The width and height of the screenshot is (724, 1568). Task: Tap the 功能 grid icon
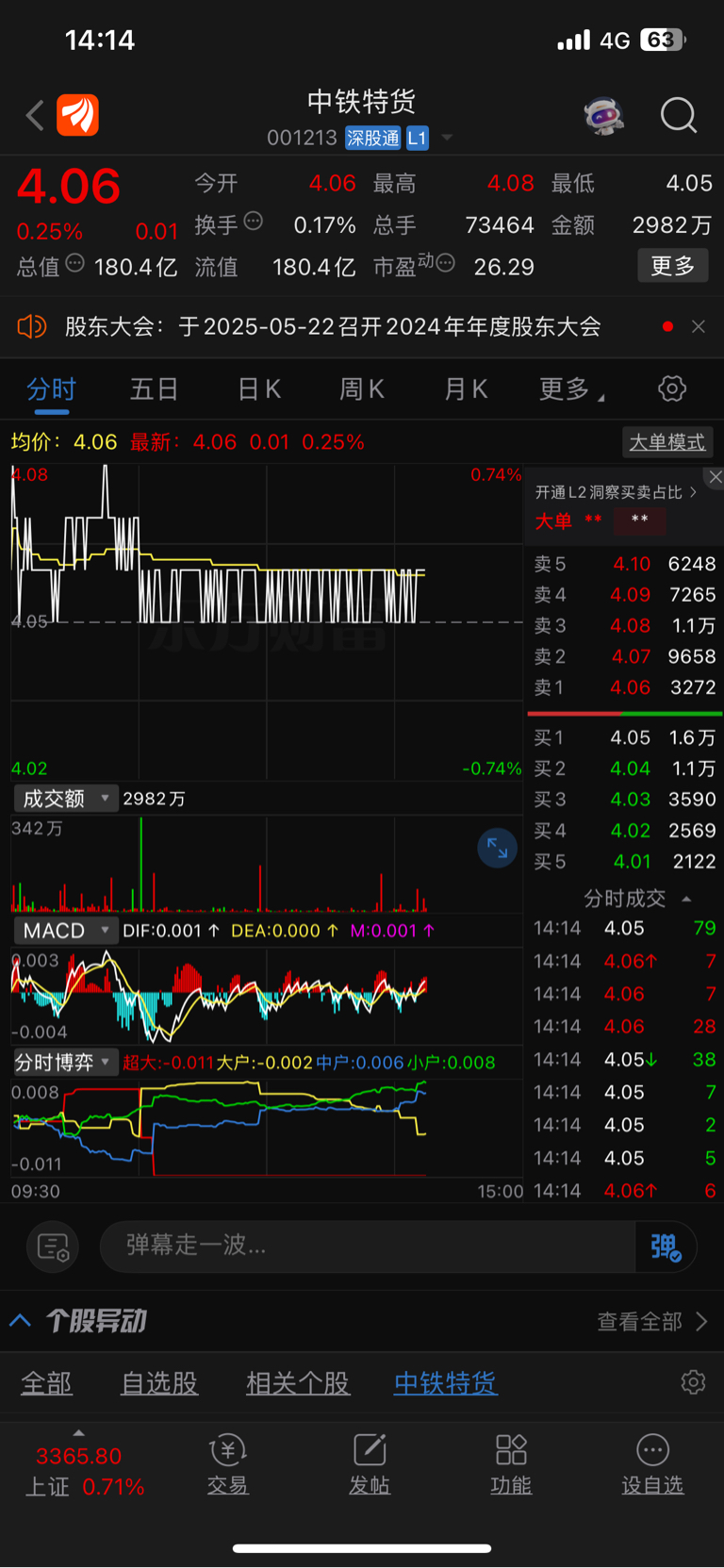click(x=511, y=1449)
